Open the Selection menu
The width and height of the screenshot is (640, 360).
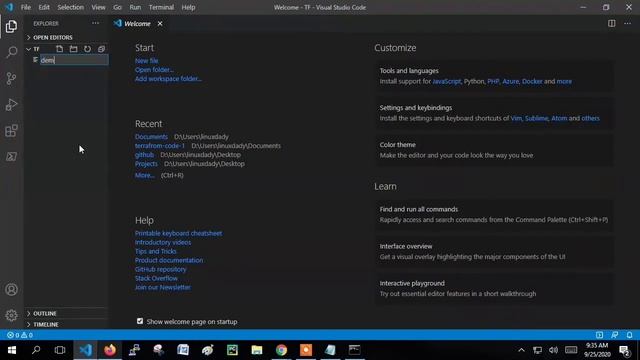(x=70, y=7)
